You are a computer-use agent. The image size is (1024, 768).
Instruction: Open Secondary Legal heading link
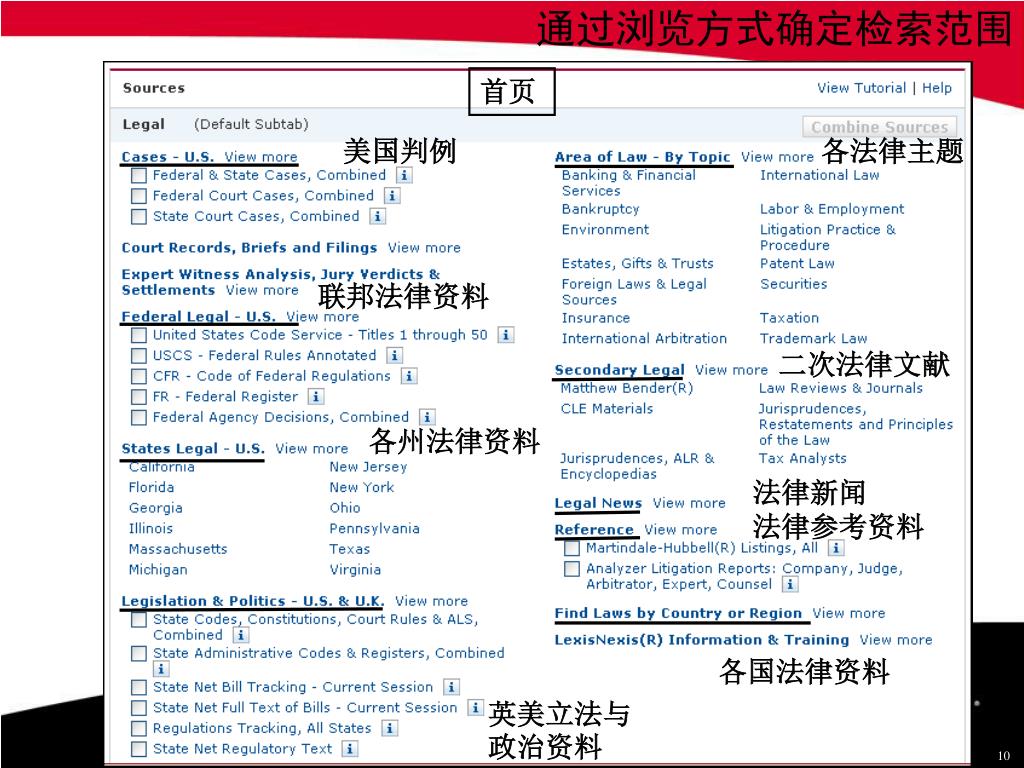(619, 370)
